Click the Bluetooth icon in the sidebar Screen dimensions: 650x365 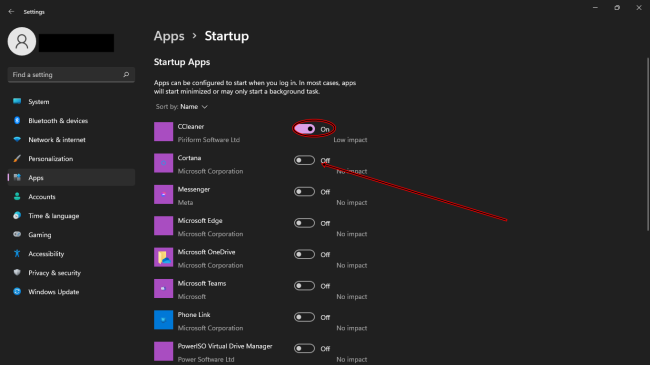click(x=17, y=120)
